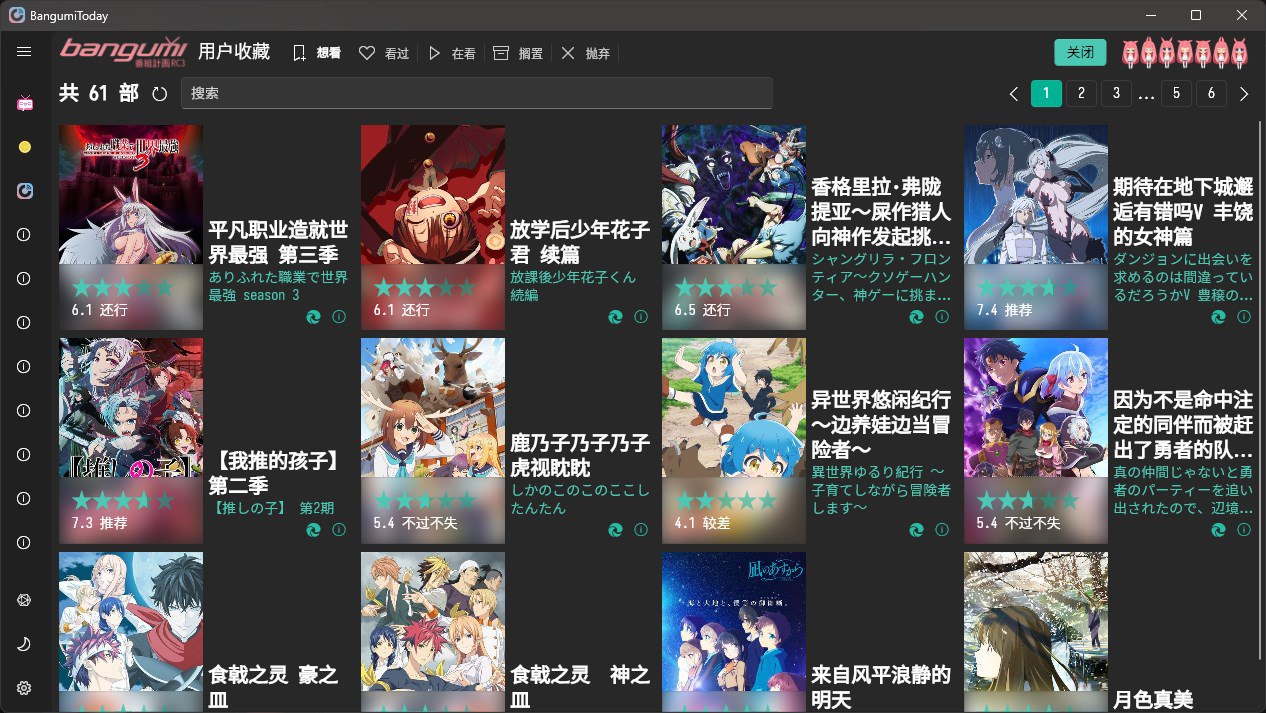The width and height of the screenshot is (1266, 713).
Task: Switch to the 搁置 tab
Action: (x=518, y=53)
